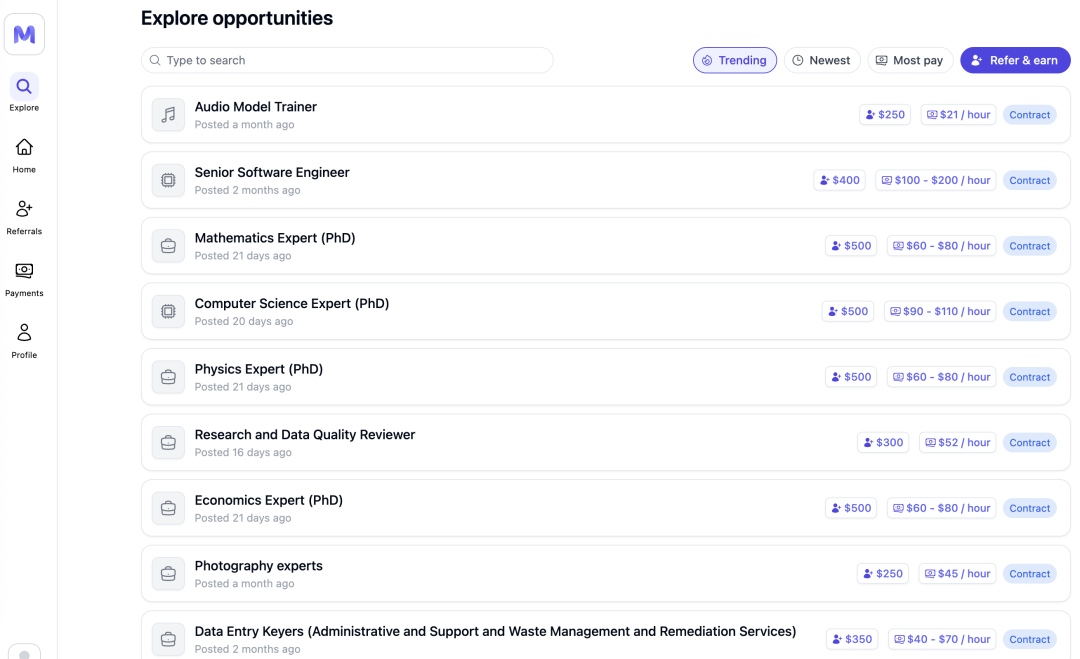The height and width of the screenshot is (659, 1080).
Task: Open the Explore magnifier icon in sidebar
Action: coord(24,87)
